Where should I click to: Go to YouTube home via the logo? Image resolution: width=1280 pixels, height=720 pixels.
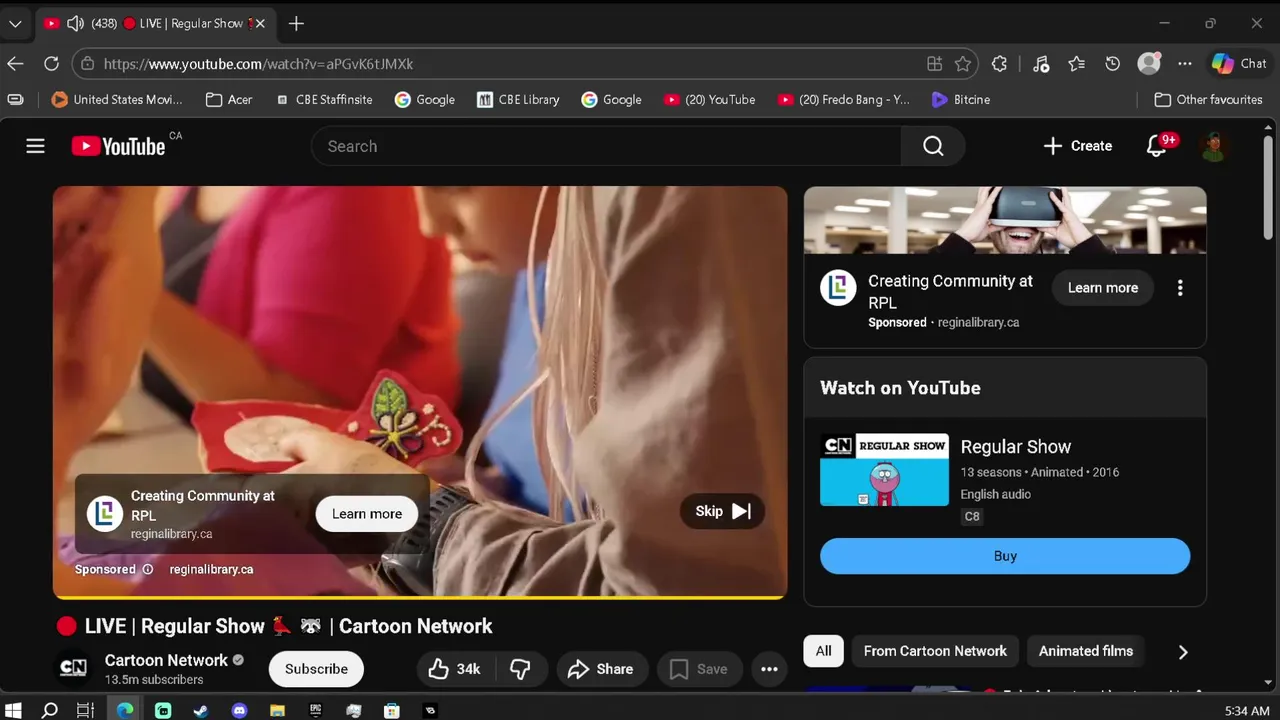(x=118, y=146)
